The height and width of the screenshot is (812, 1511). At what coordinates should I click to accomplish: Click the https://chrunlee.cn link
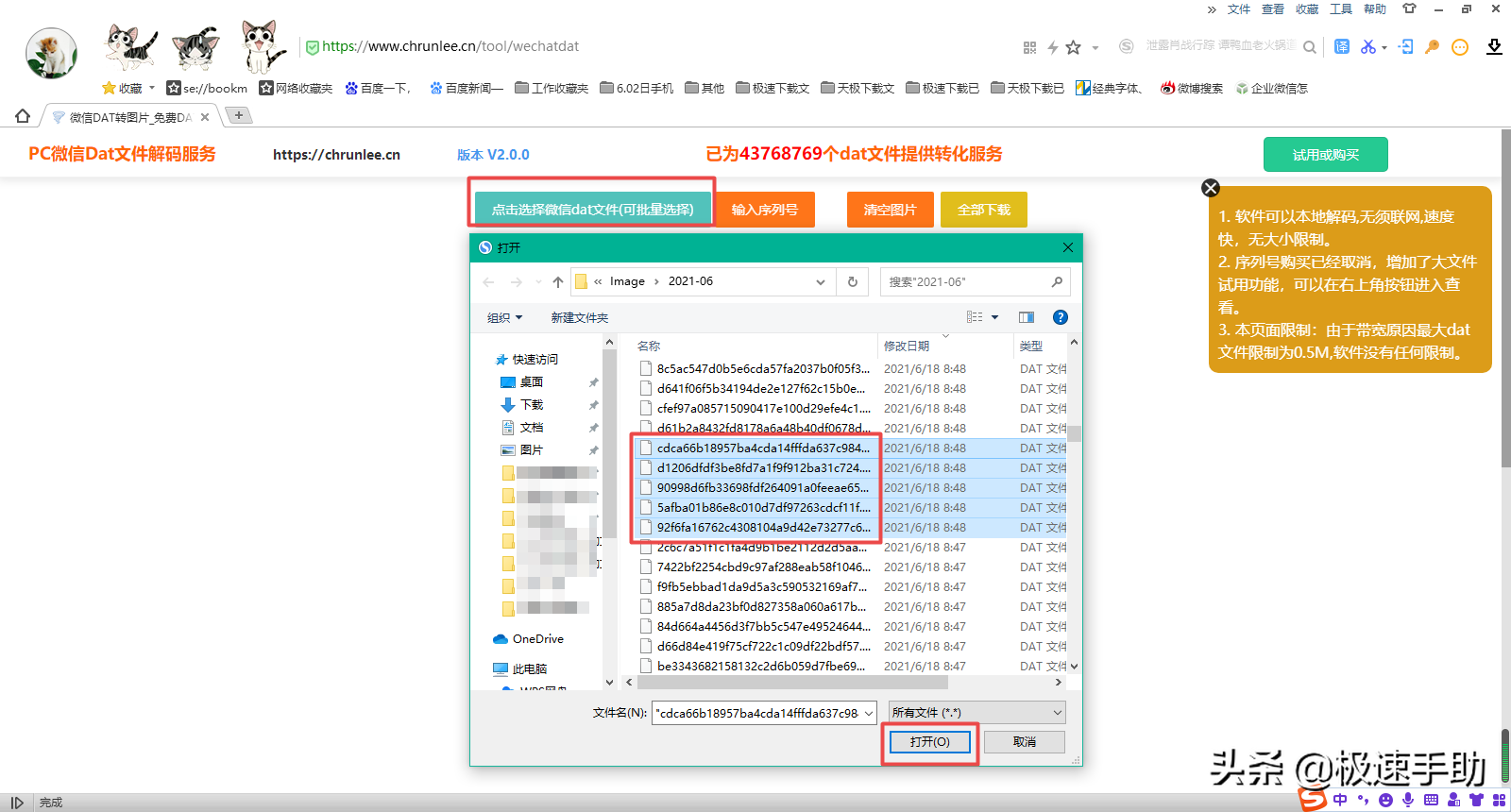point(336,155)
